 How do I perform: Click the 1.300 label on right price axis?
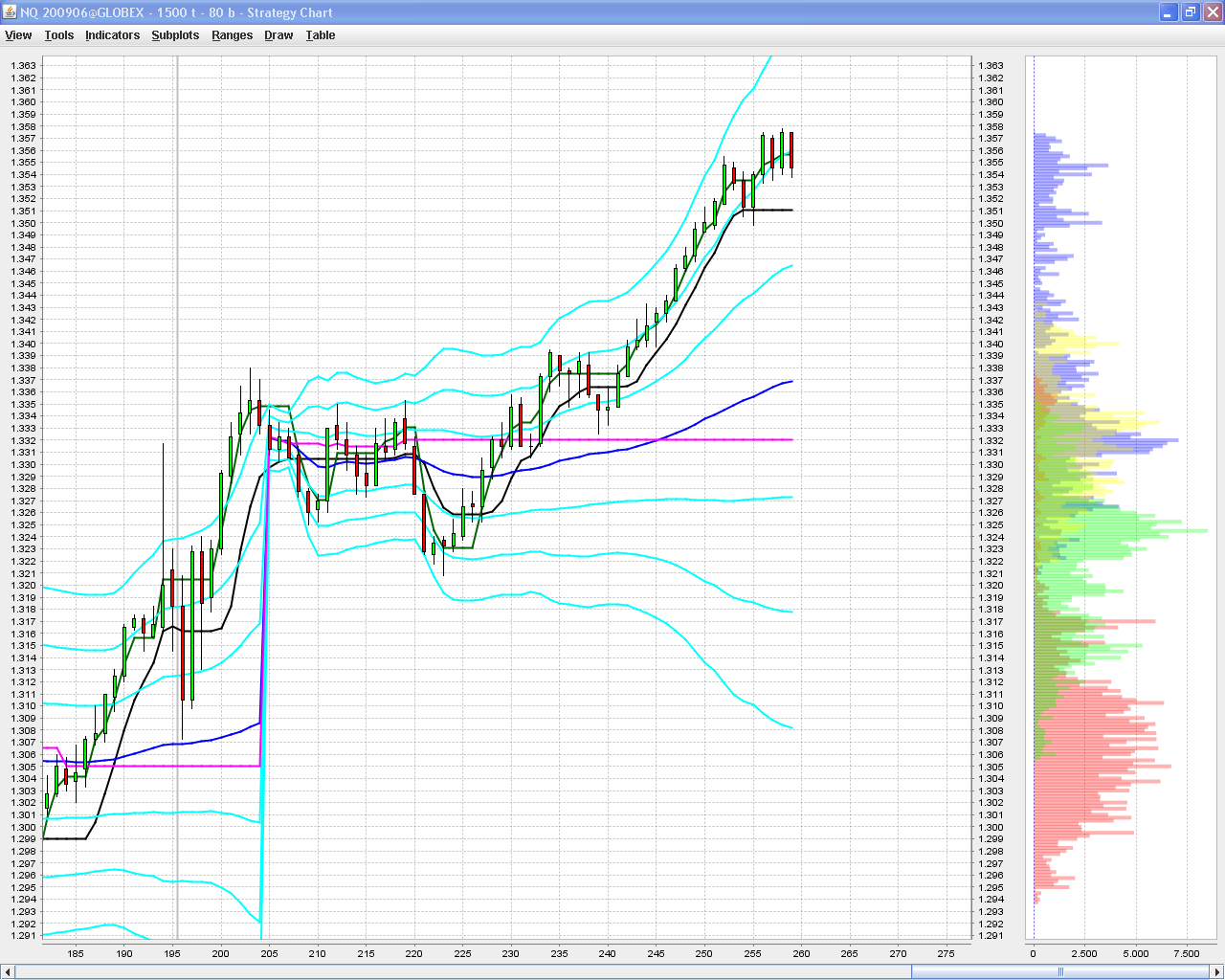(991, 827)
